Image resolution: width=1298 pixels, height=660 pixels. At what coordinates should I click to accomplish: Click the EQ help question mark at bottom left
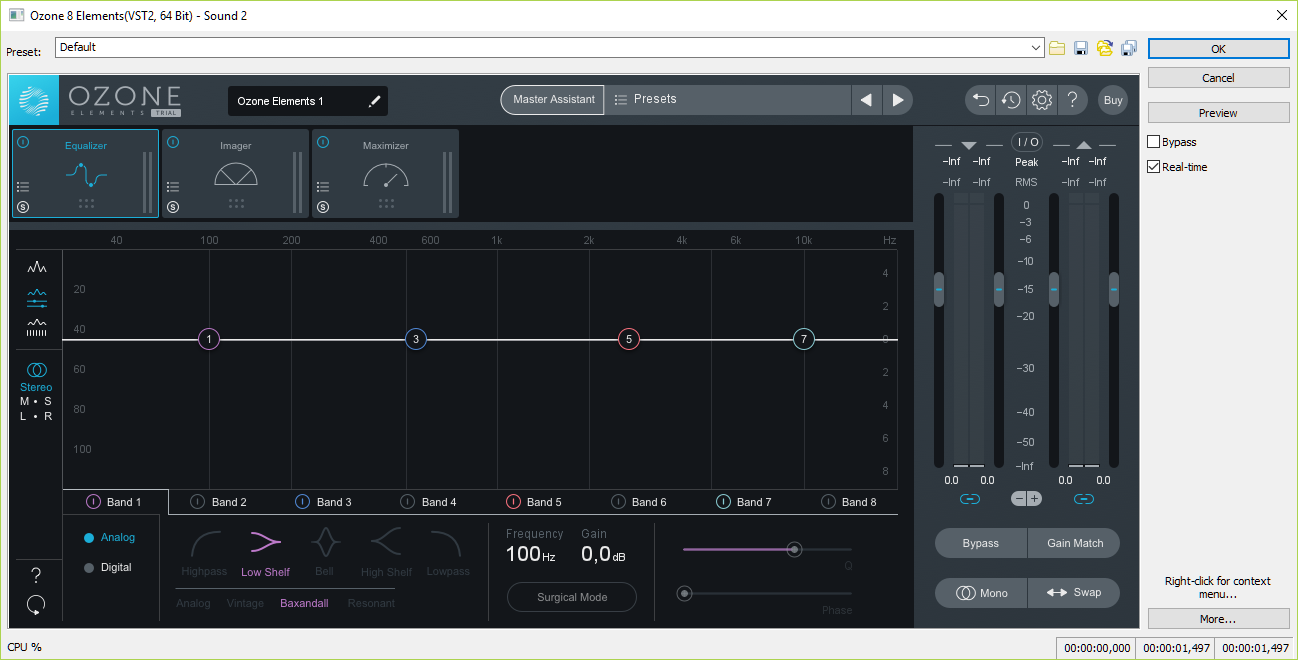tap(36, 575)
